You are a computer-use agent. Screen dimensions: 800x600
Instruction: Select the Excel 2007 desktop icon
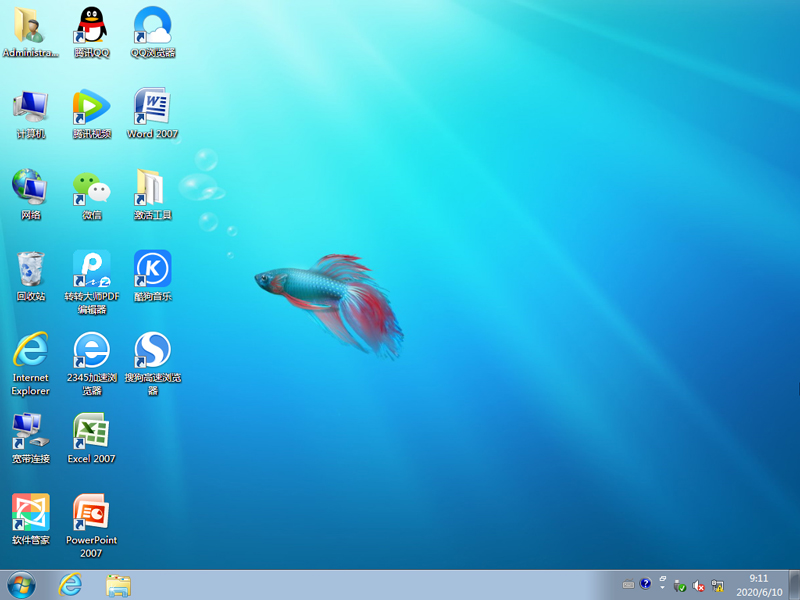click(92, 432)
